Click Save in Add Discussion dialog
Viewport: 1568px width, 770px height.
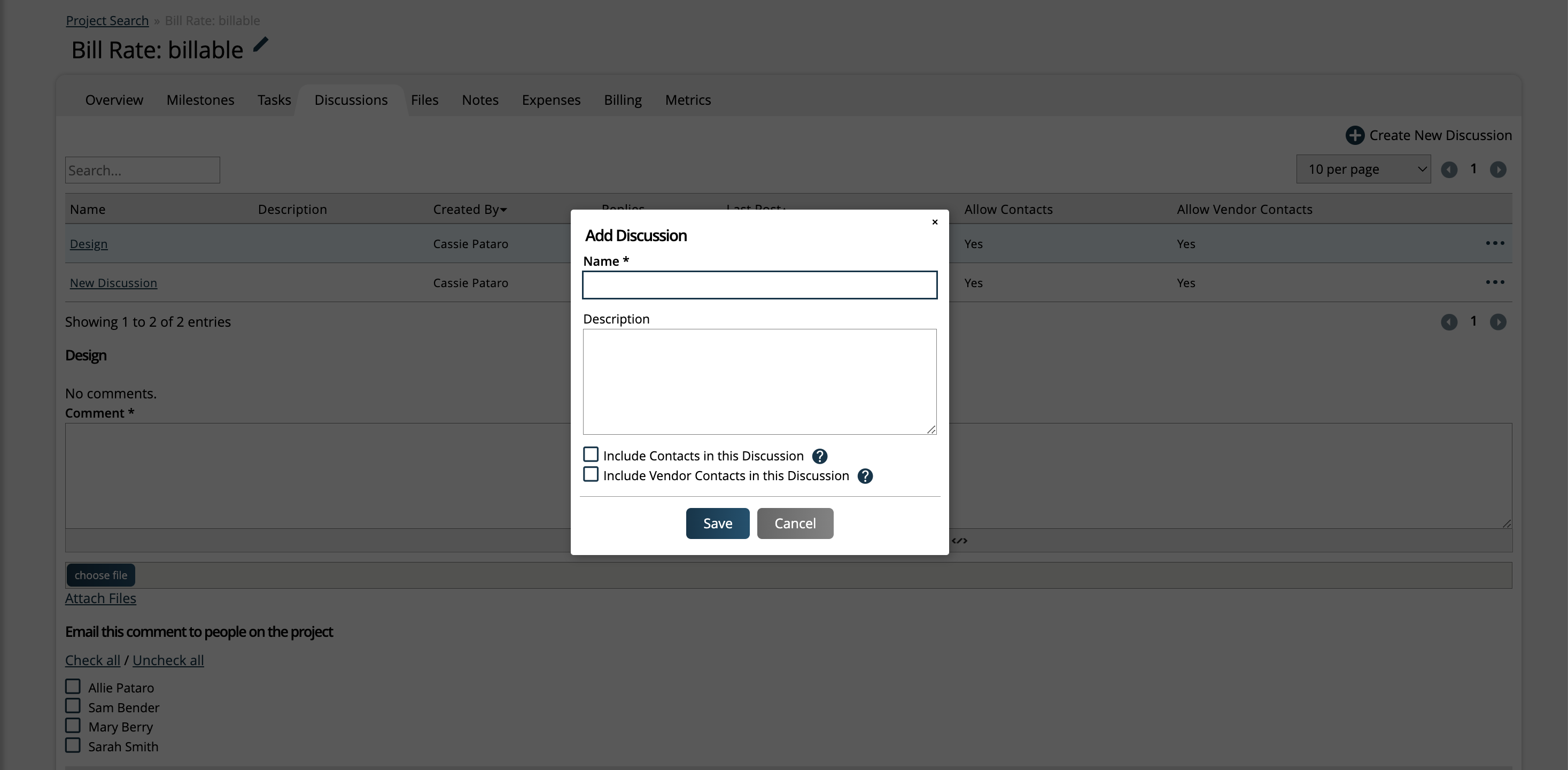(718, 523)
